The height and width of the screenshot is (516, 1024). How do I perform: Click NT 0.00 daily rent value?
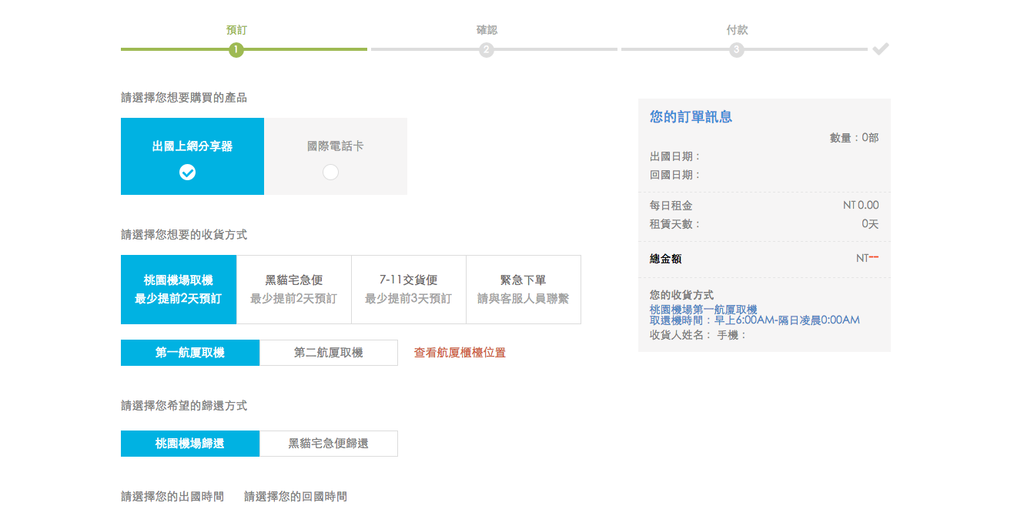[x=861, y=205]
